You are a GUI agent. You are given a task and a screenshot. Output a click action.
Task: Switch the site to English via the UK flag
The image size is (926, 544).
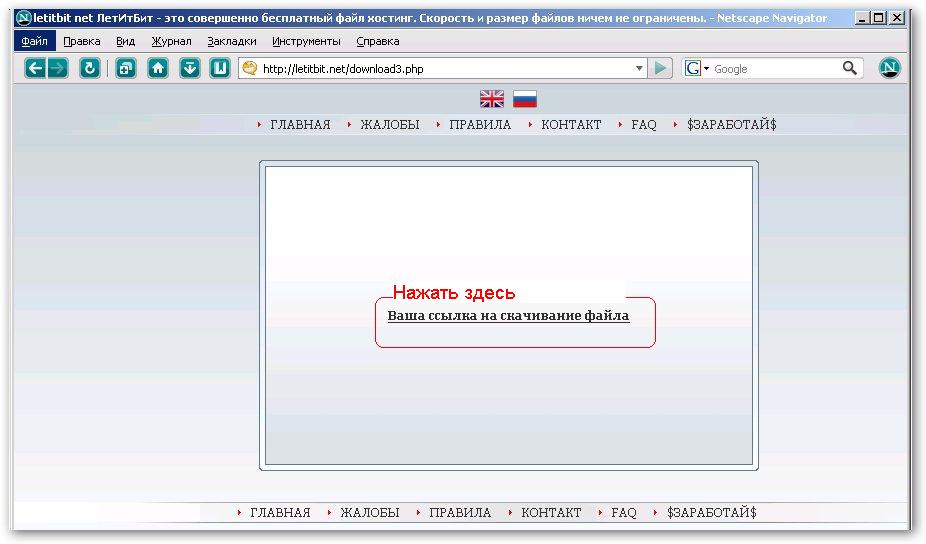492,99
